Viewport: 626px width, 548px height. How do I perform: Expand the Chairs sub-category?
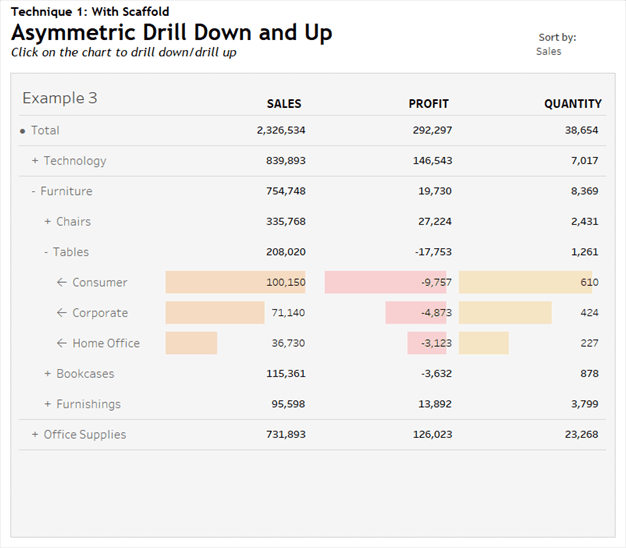tap(48, 222)
